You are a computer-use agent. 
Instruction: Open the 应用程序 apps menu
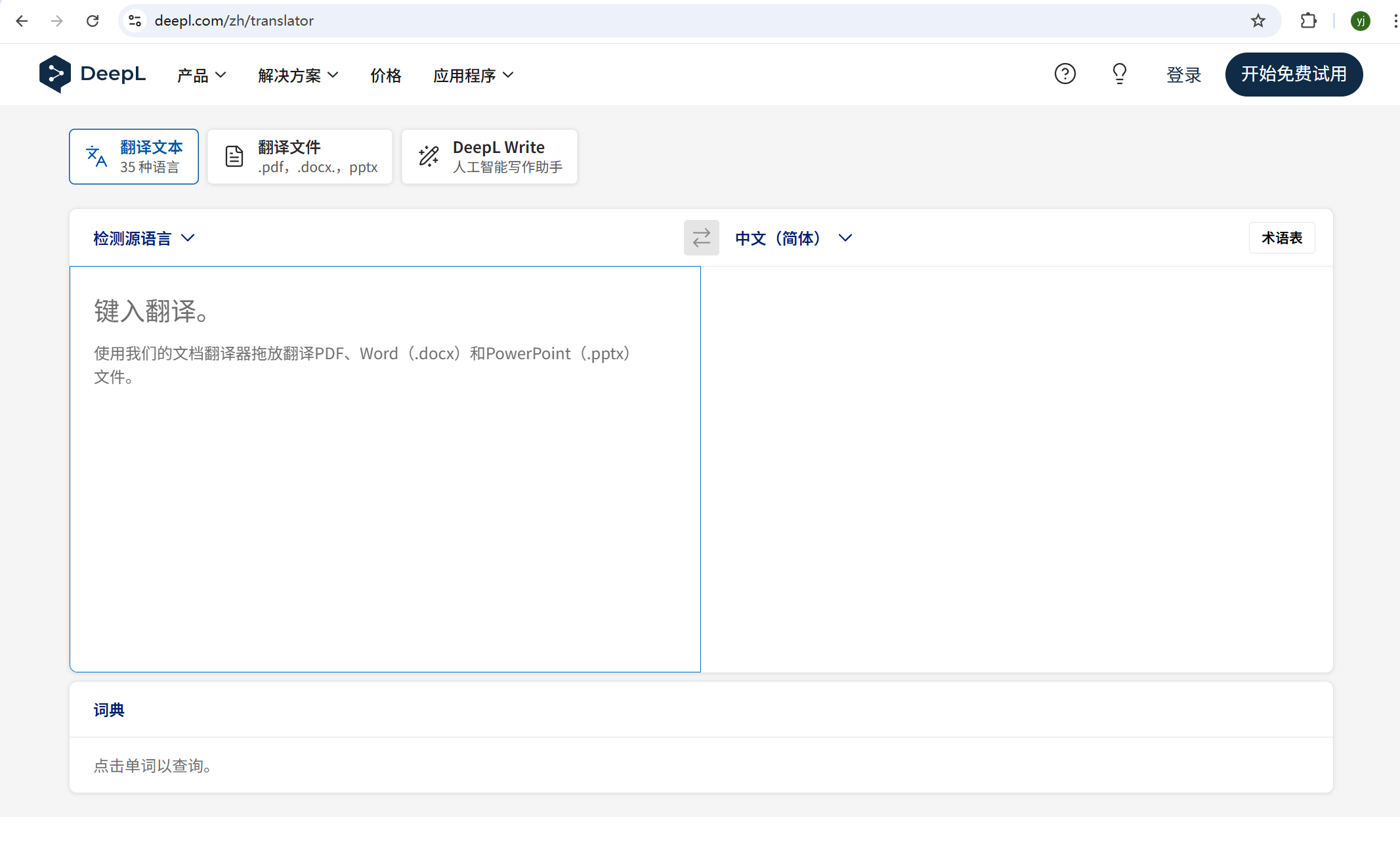(473, 75)
